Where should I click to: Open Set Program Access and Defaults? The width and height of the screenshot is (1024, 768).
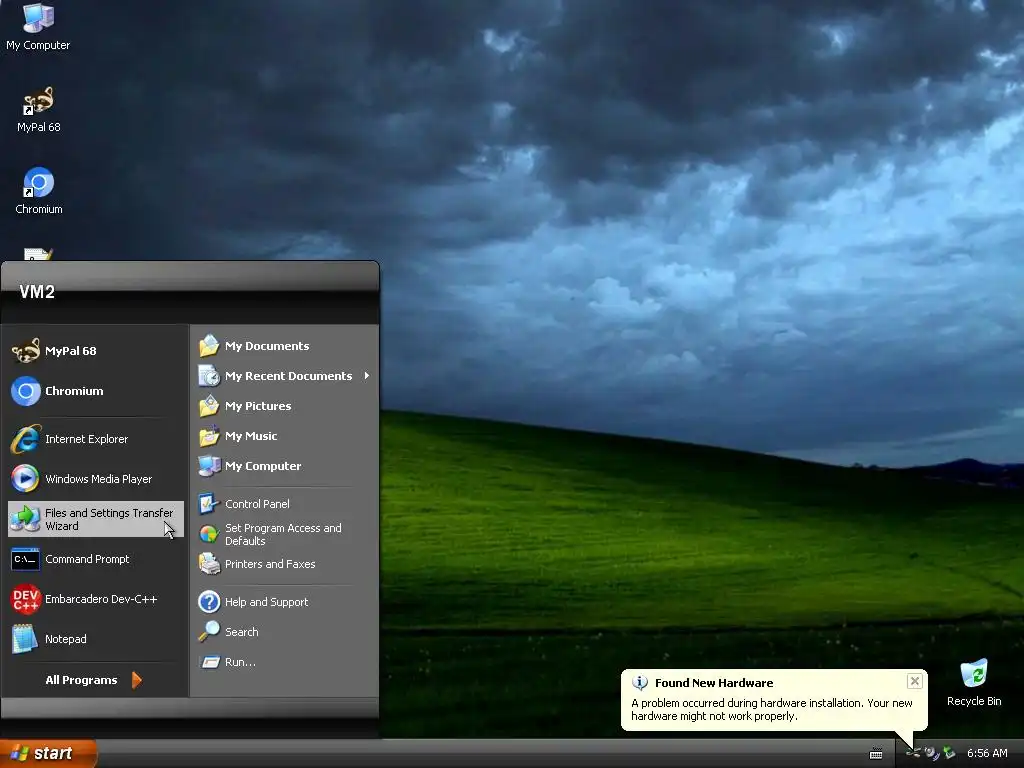(x=285, y=534)
